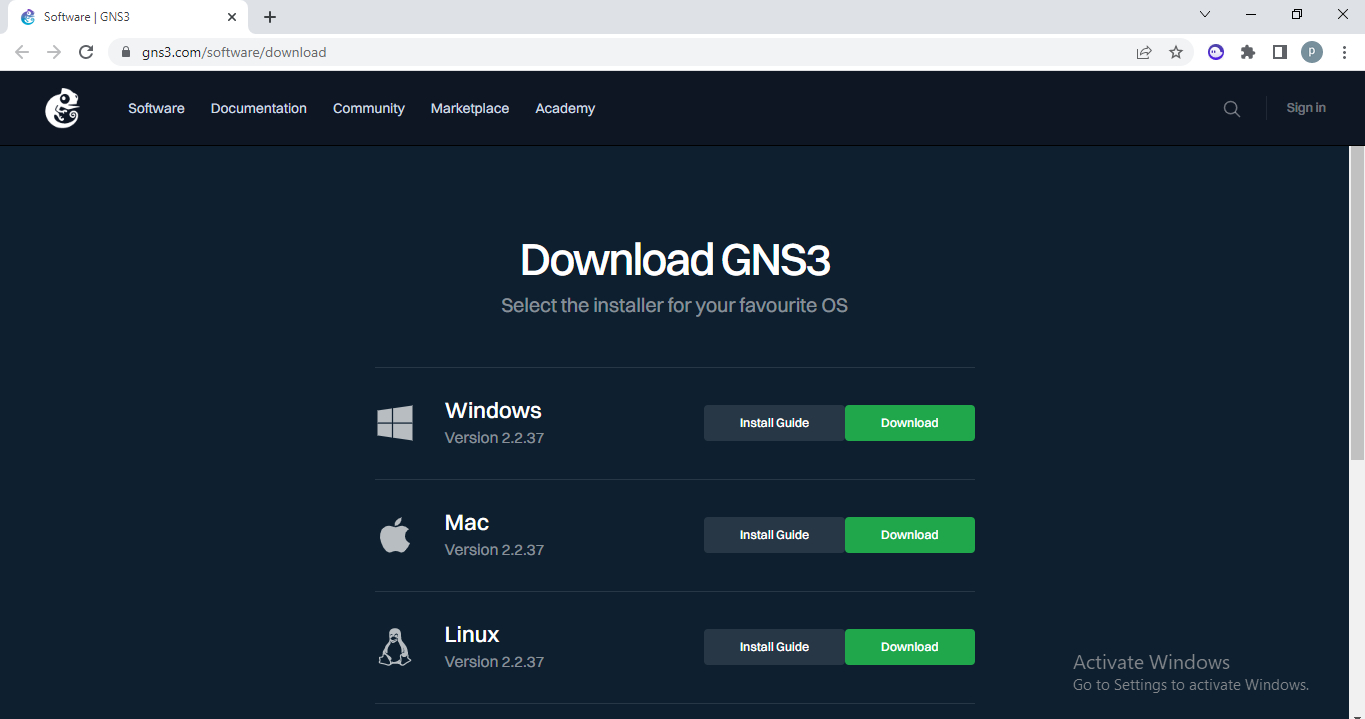
Task: Click the GNS3 chameleon logo
Action: [62, 108]
